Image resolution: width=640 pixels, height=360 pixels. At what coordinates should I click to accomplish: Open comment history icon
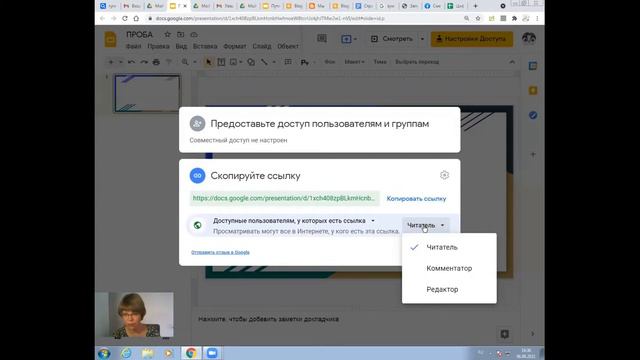(322, 39)
